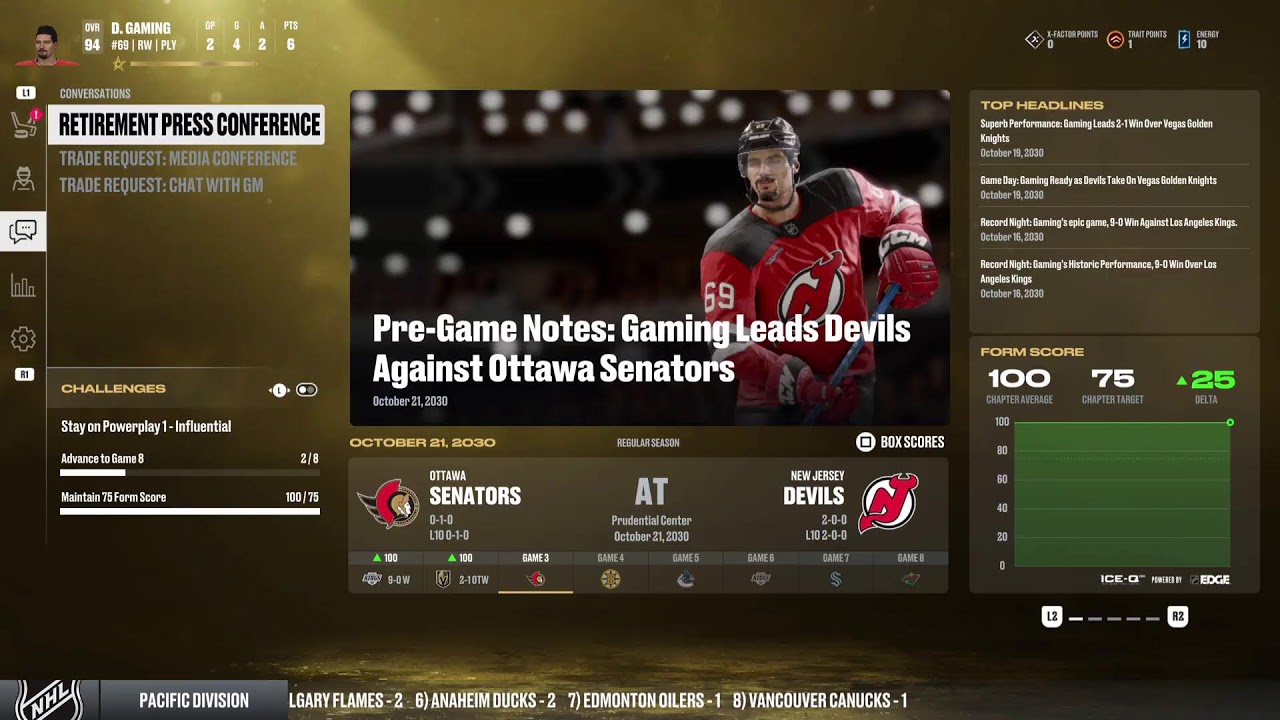1280x720 pixels.
Task: Select the Golden Knights 2-1 OTW game tab
Action: (x=461, y=571)
